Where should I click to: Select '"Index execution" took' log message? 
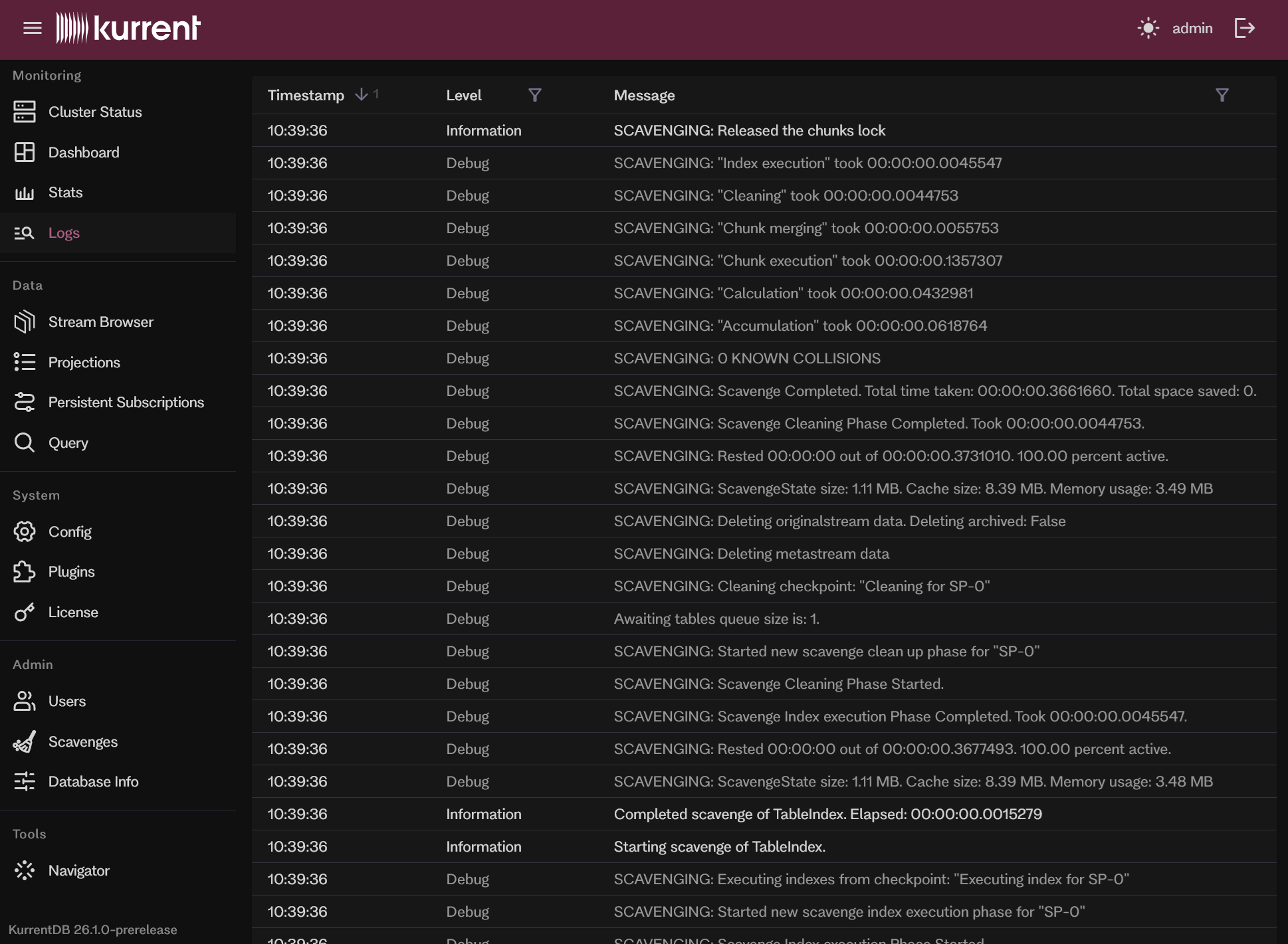807,163
